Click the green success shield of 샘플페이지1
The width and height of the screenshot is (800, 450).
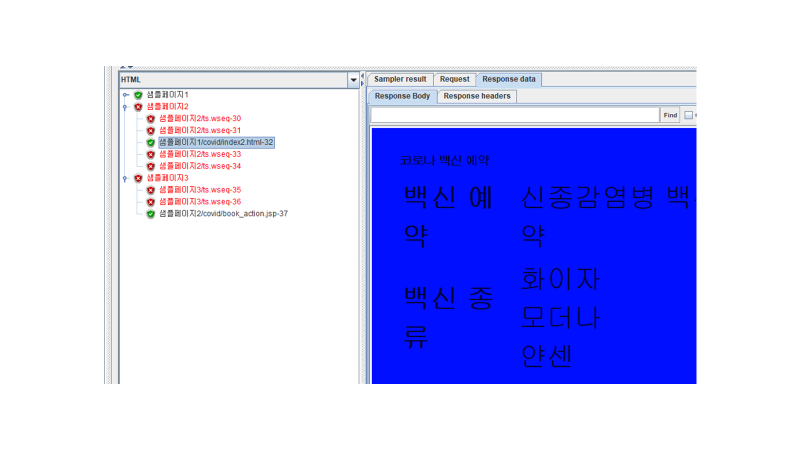pyautogui.click(x=138, y=95)
